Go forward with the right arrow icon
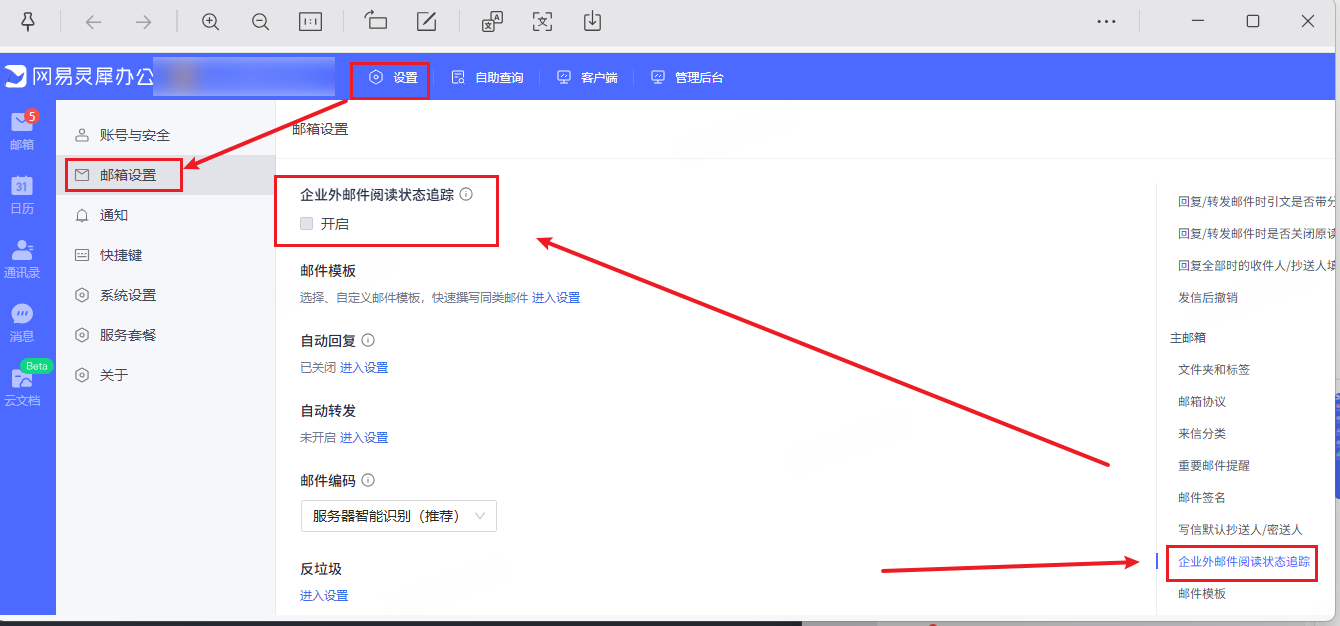The height and width of the screenshot is (626, 1340). click(x=144, y=21)
